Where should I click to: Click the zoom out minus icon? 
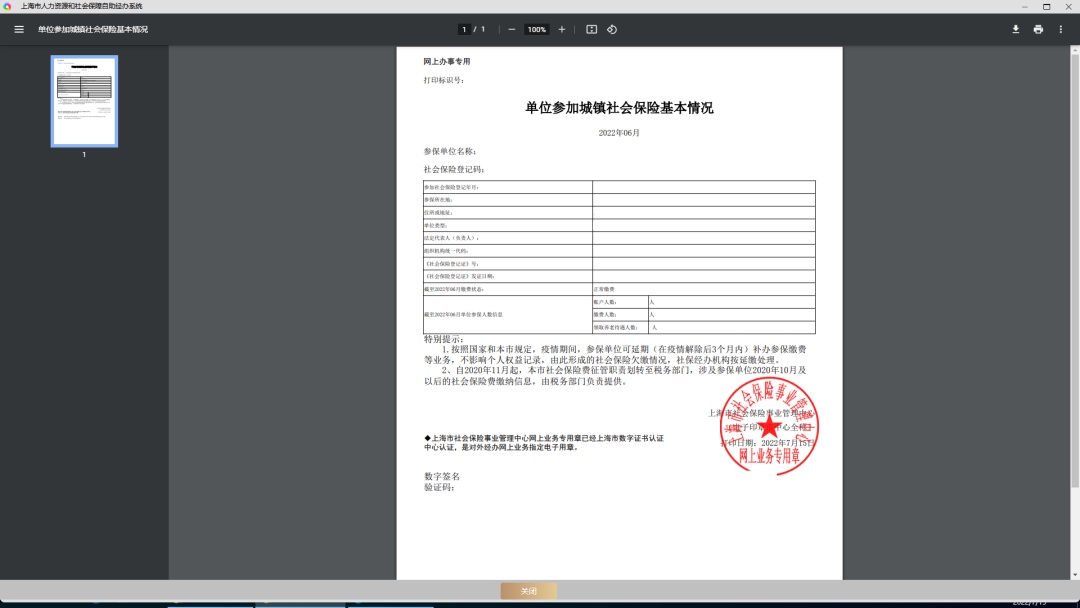512,29
